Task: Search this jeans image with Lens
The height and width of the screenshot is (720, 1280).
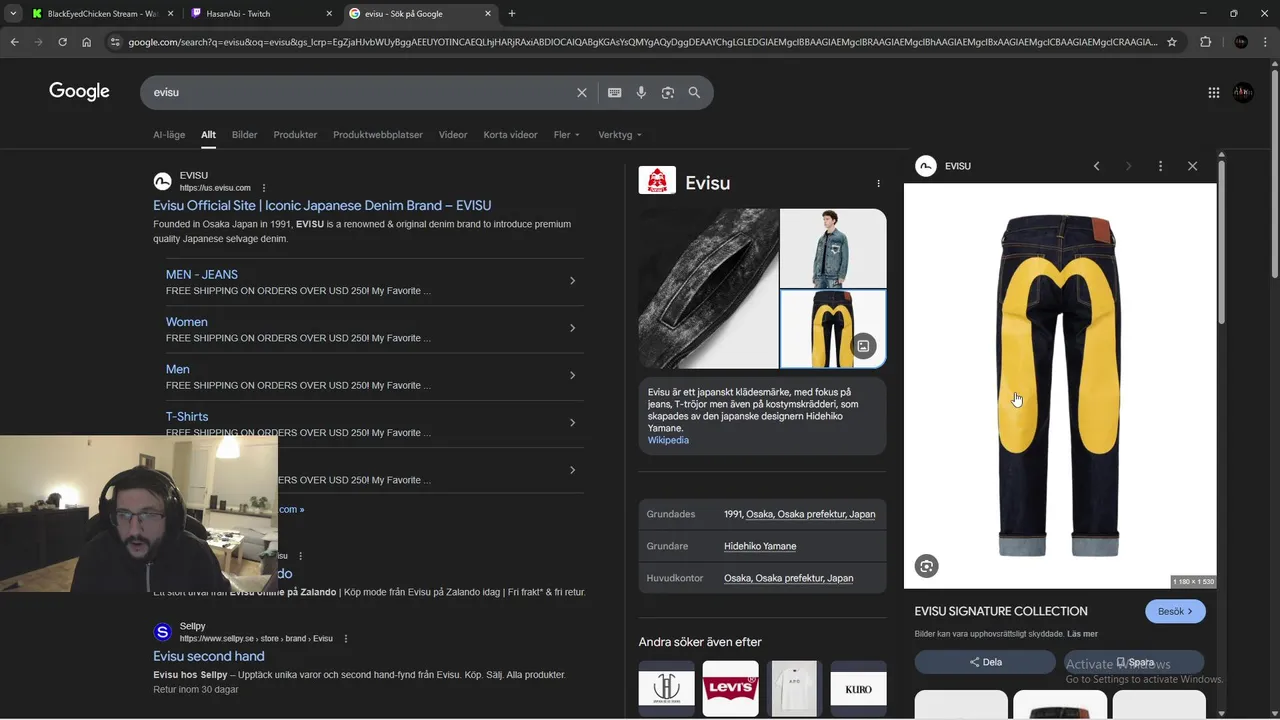Action: 927,566
